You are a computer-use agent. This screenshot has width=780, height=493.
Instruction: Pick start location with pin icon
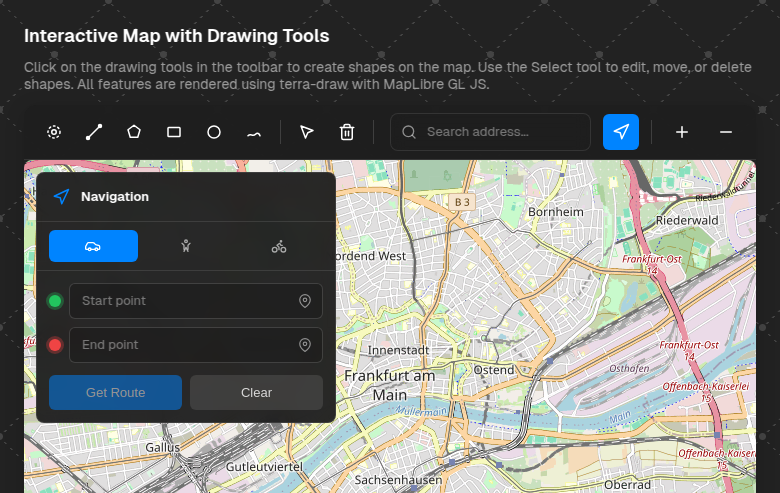pyautogui.click(x=305, y=301)
